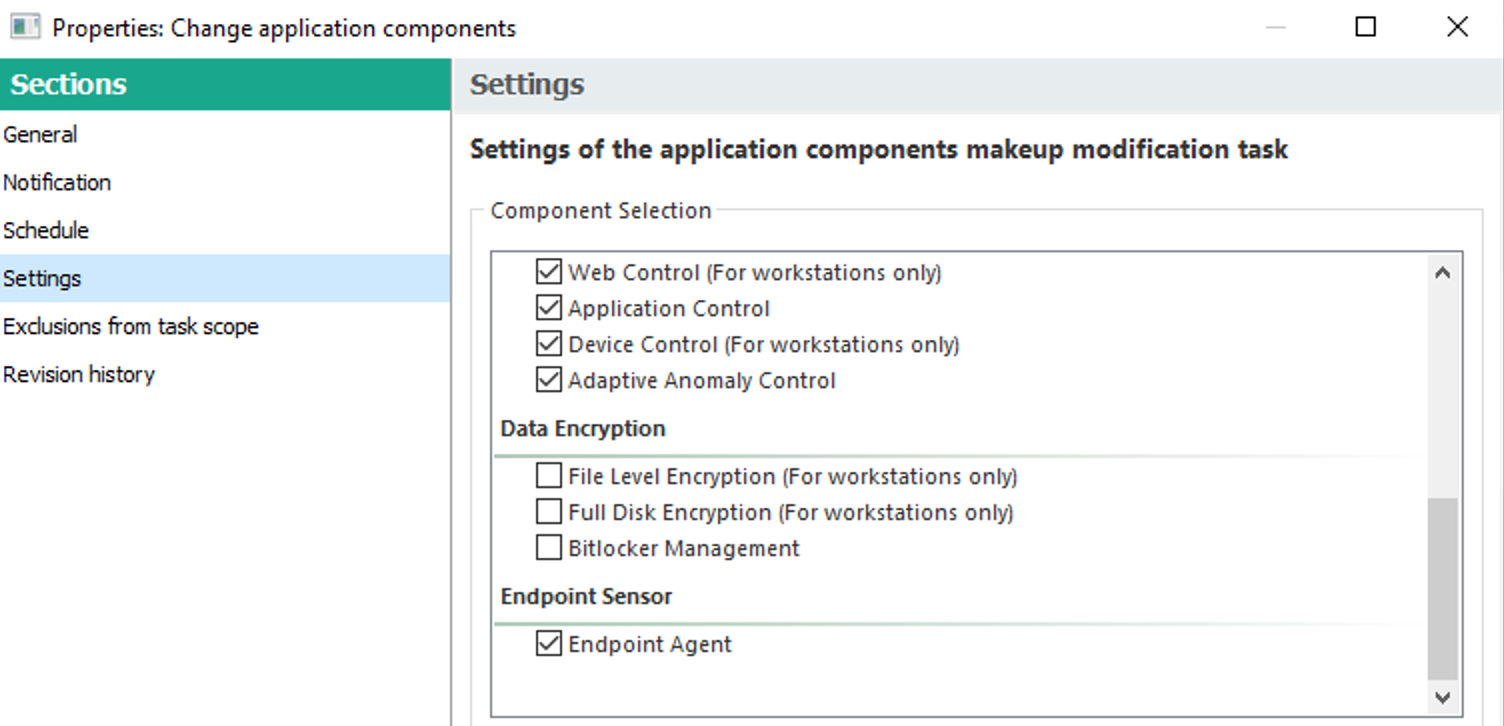Viewport: 1504px width, 726px height.
Task: Click the Properties window title bar icon
Action: point(25,27)
